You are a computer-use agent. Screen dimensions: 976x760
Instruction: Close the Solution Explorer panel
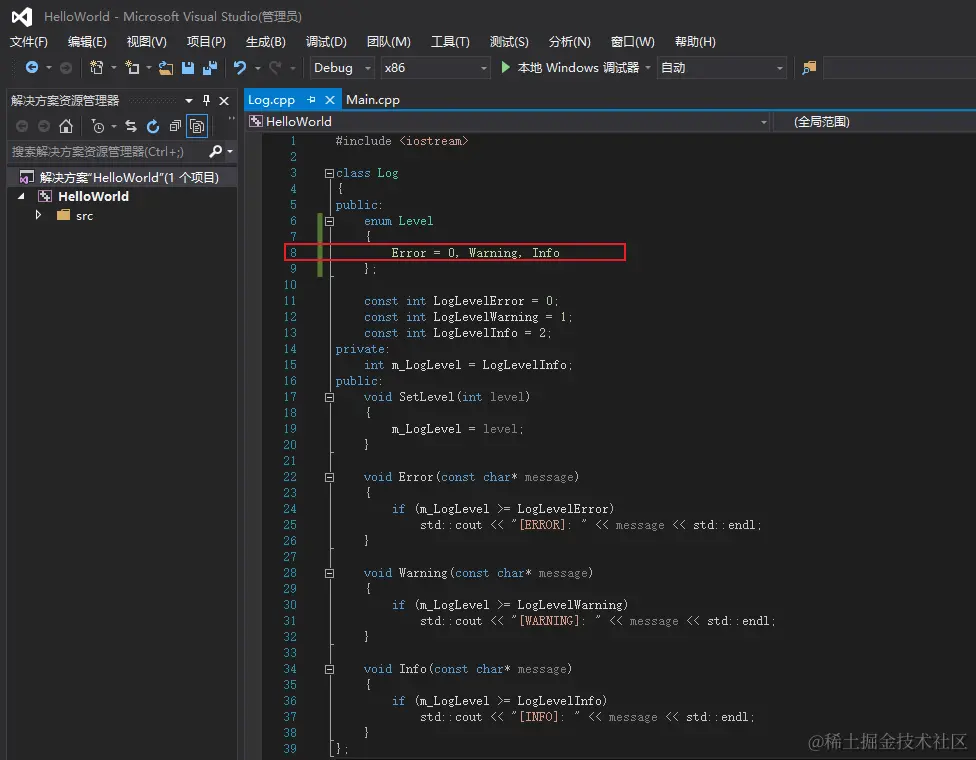click(x=224, y=100)
